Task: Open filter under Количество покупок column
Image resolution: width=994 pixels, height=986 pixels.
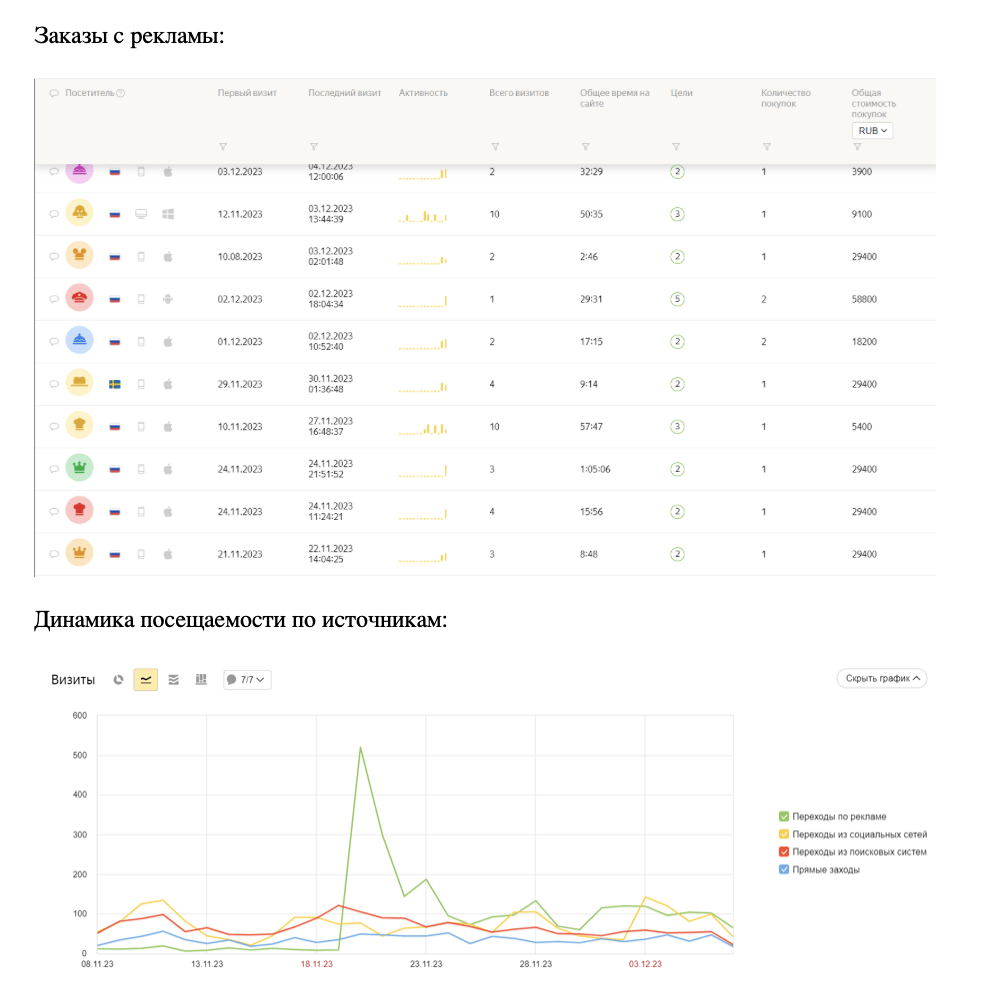Action: pyautogui.click(x=766, y=146)
